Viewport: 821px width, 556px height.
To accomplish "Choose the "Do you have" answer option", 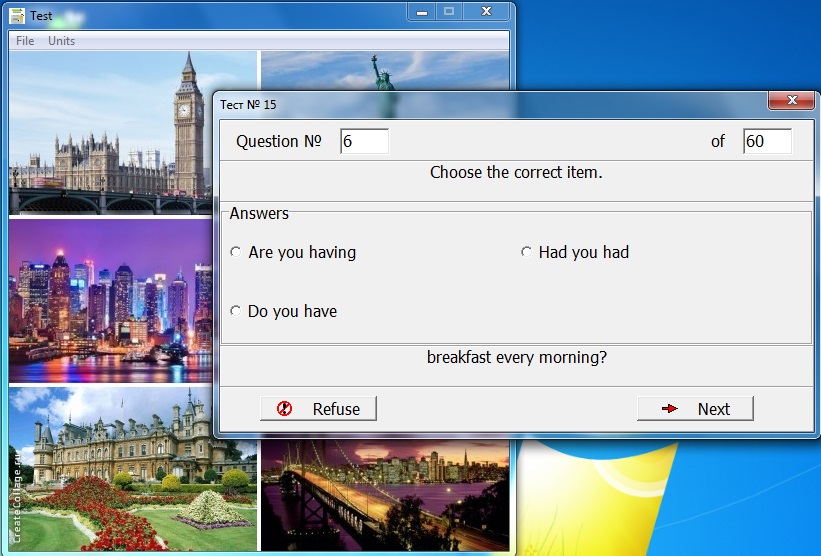I will (x=284, y=312).
